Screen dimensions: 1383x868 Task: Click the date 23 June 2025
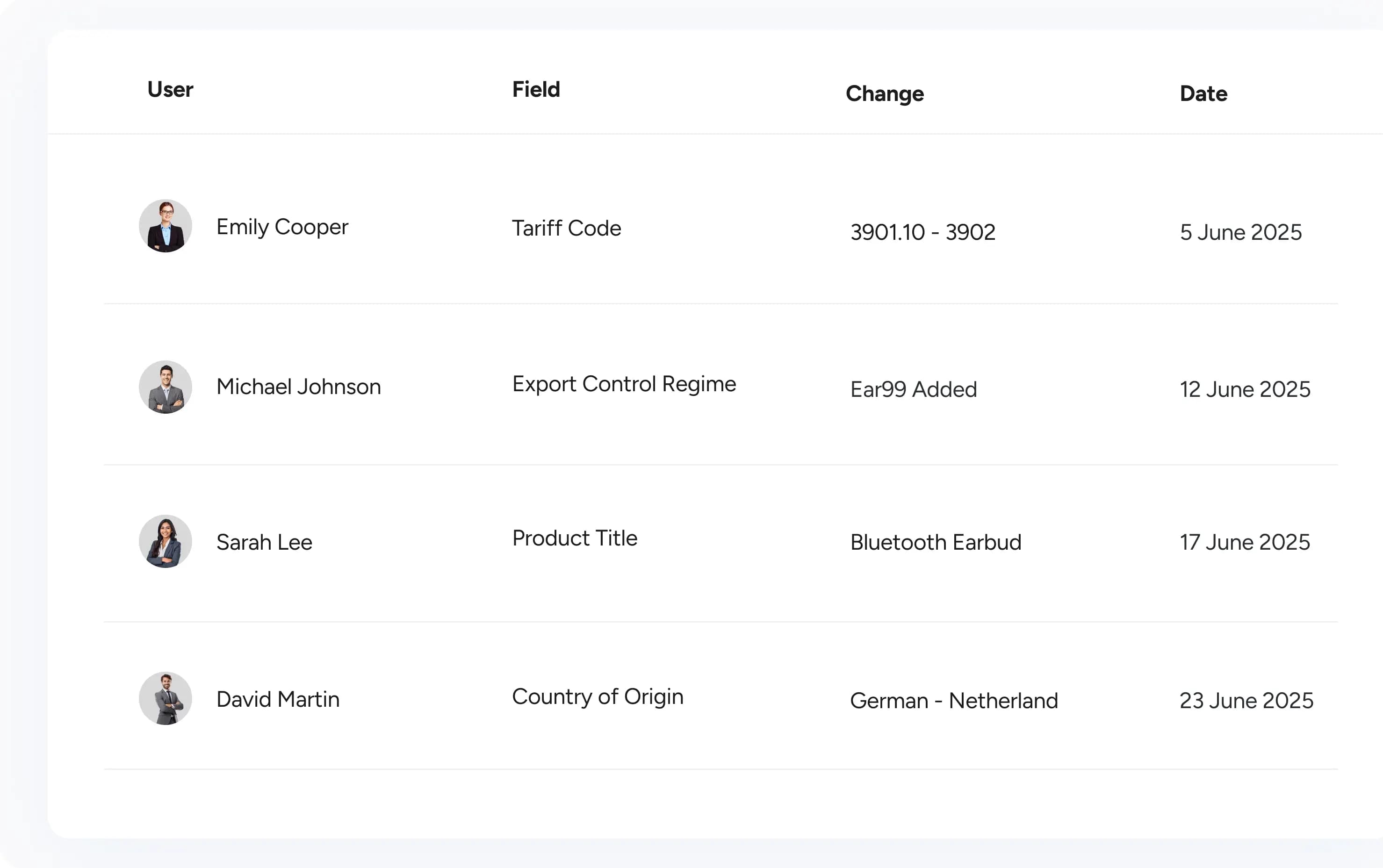(x=1247, y=700)
